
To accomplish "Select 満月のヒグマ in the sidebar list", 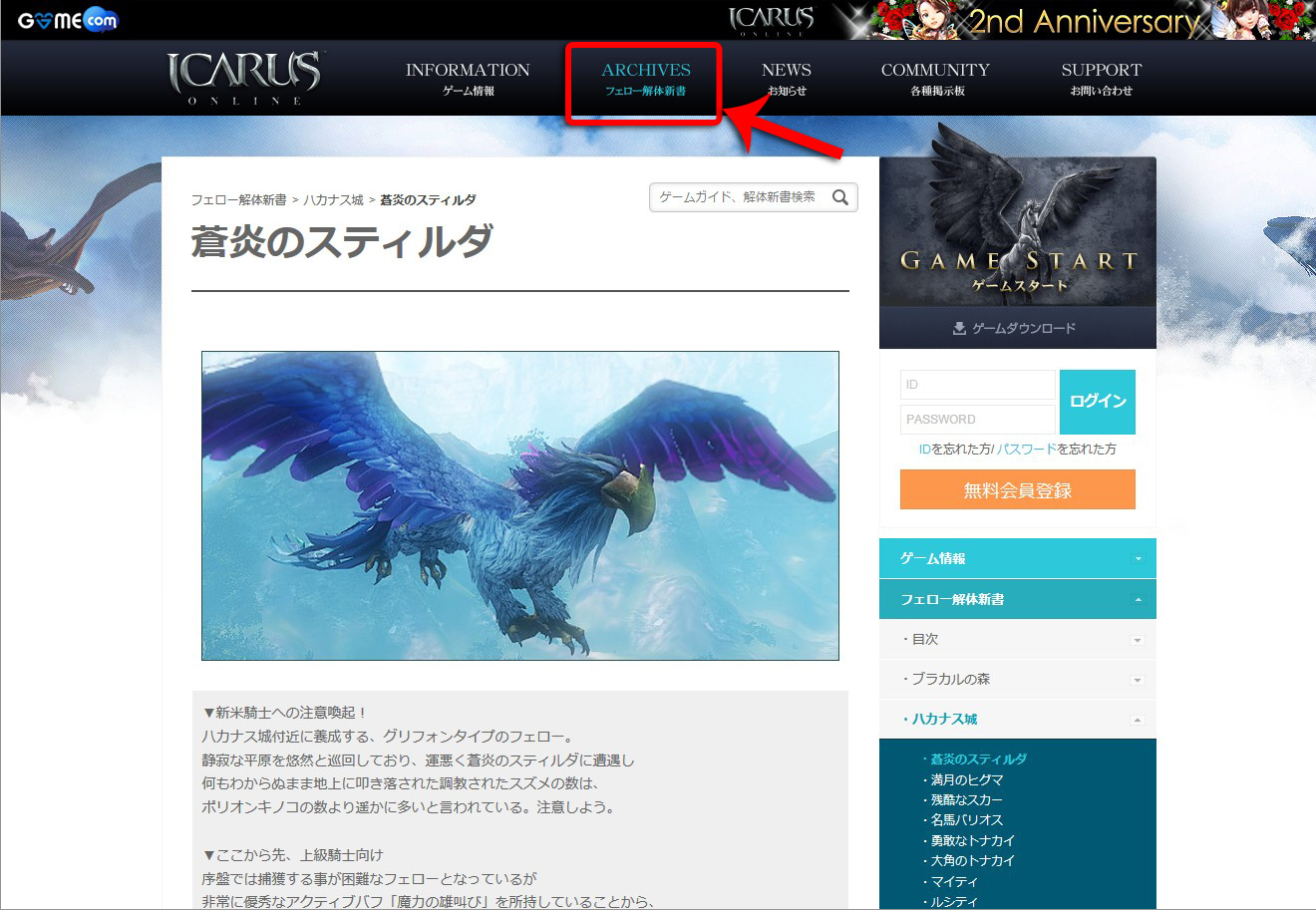I will [967, 780].
